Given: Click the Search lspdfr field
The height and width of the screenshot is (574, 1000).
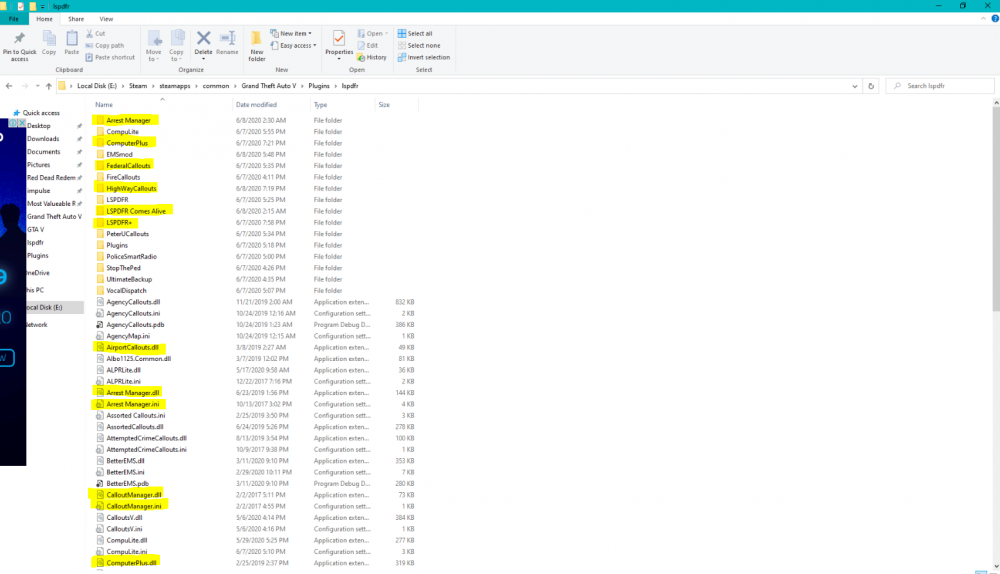Looking at the screenshot, I should pos(940,85).
